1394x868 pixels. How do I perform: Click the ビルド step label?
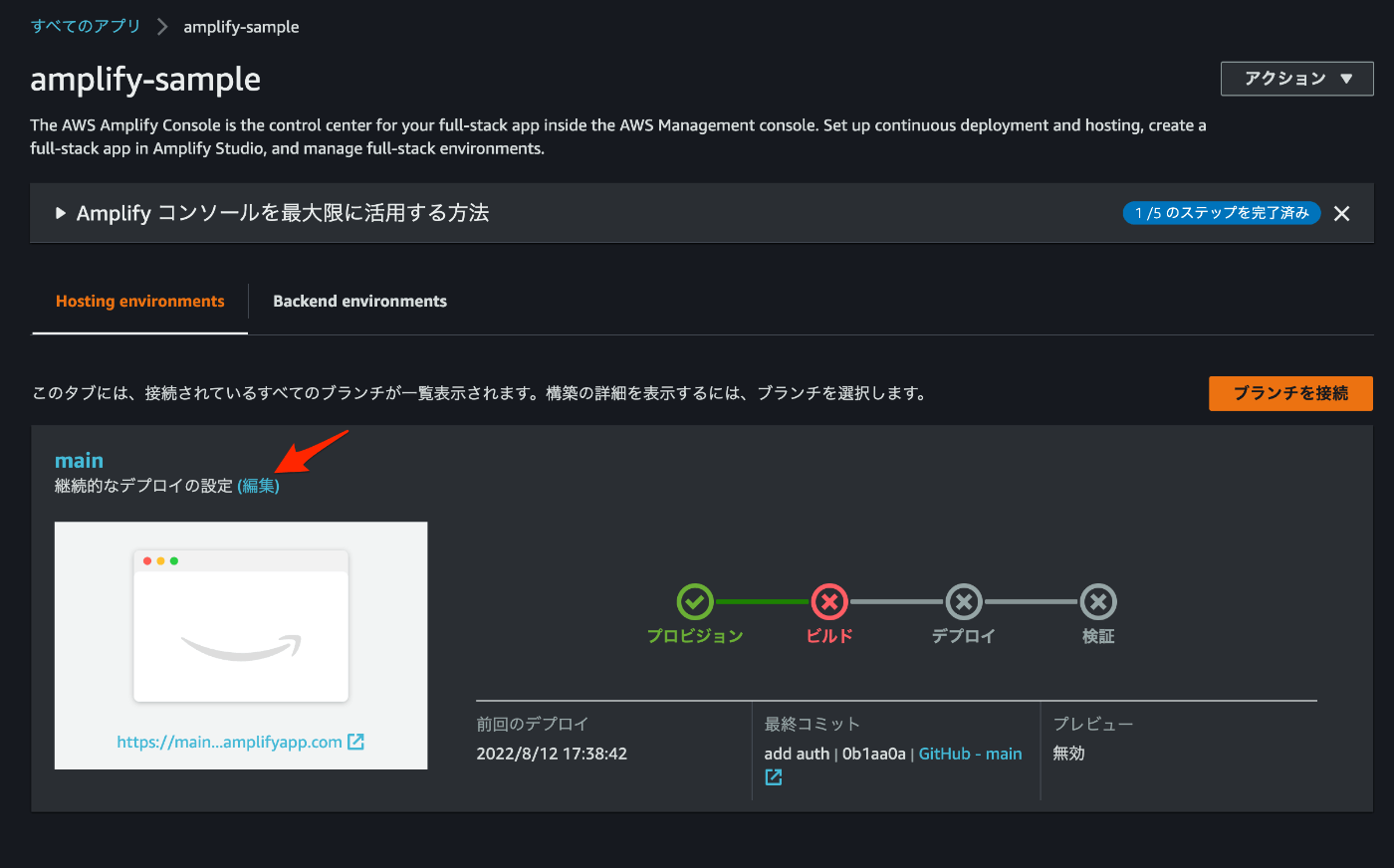pos(829,636)
